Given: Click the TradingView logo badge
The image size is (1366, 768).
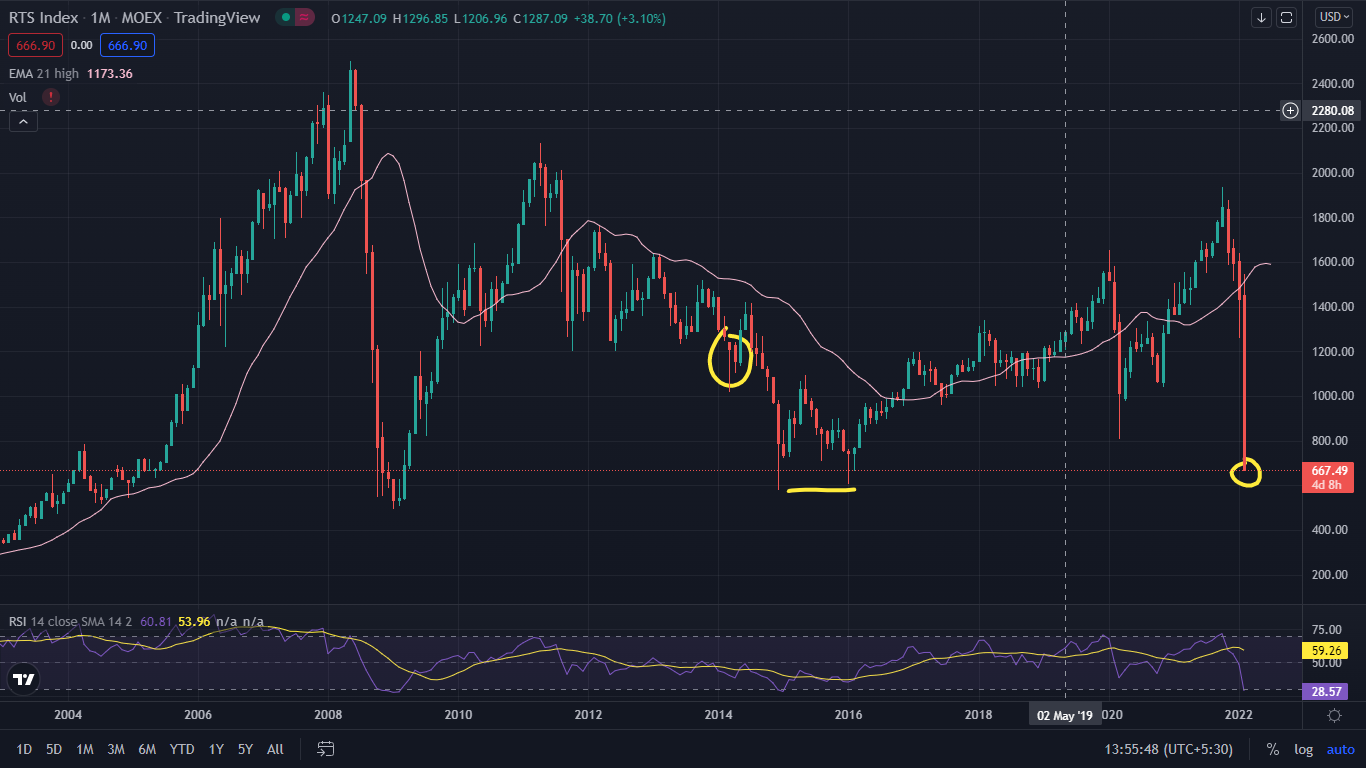Looking at the screenshot, I should 24,680.
